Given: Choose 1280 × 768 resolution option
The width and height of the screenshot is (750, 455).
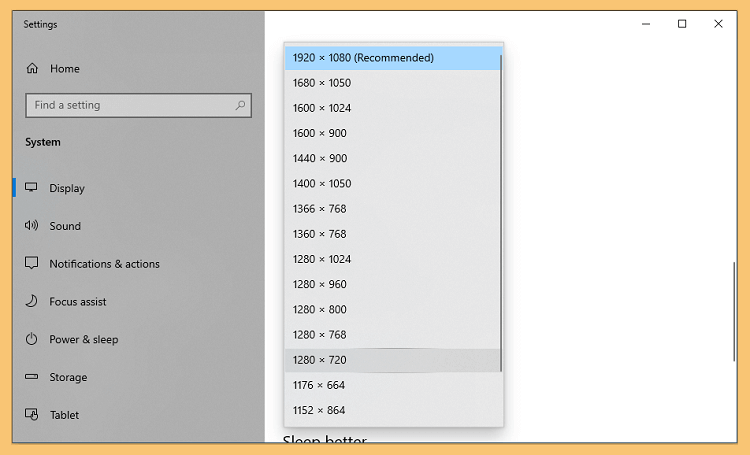Looking at the screenshot, I should (x=393, y=335).
